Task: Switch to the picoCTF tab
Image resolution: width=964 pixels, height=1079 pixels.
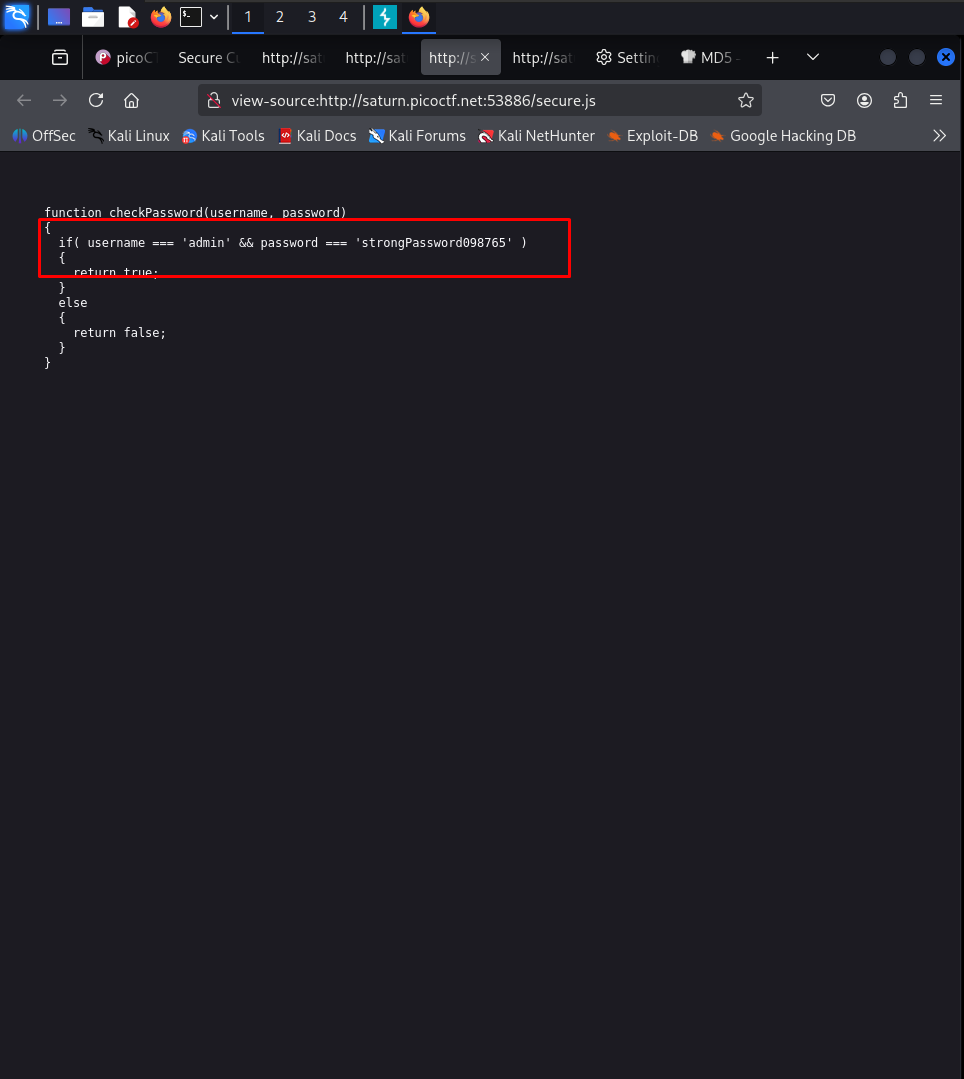Action: click(x=127, y=58)
